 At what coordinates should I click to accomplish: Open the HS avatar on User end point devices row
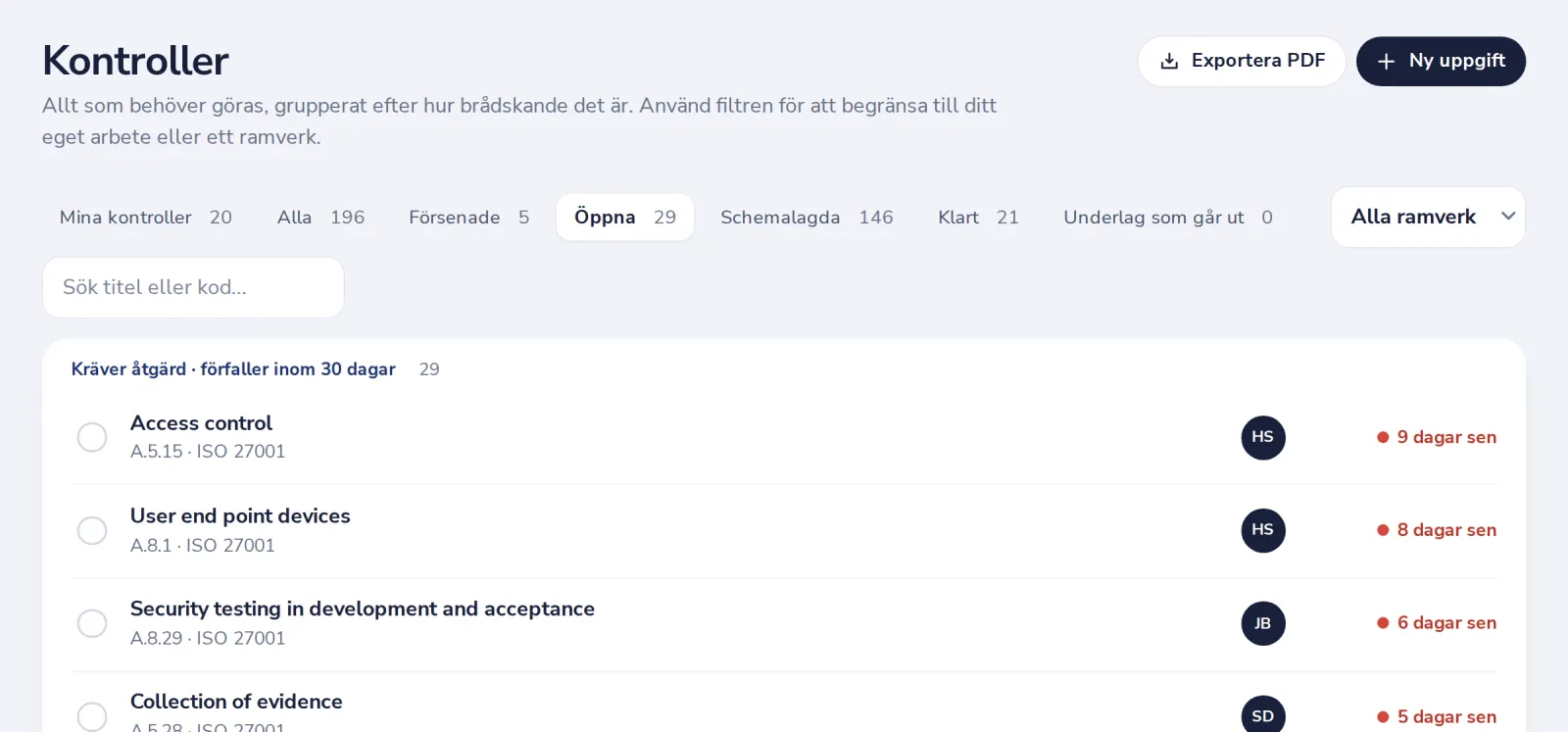pyautogui.click(x=1263, y=530)
